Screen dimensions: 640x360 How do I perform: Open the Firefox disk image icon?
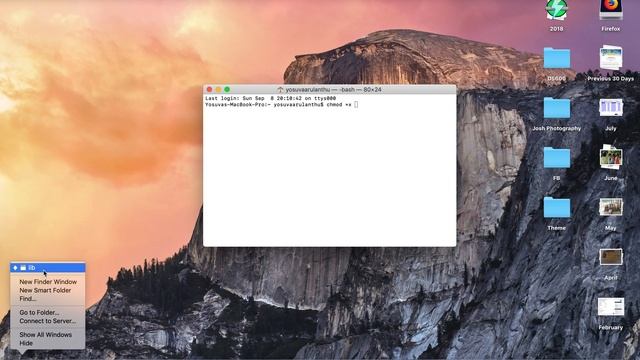tap(611, 10)
